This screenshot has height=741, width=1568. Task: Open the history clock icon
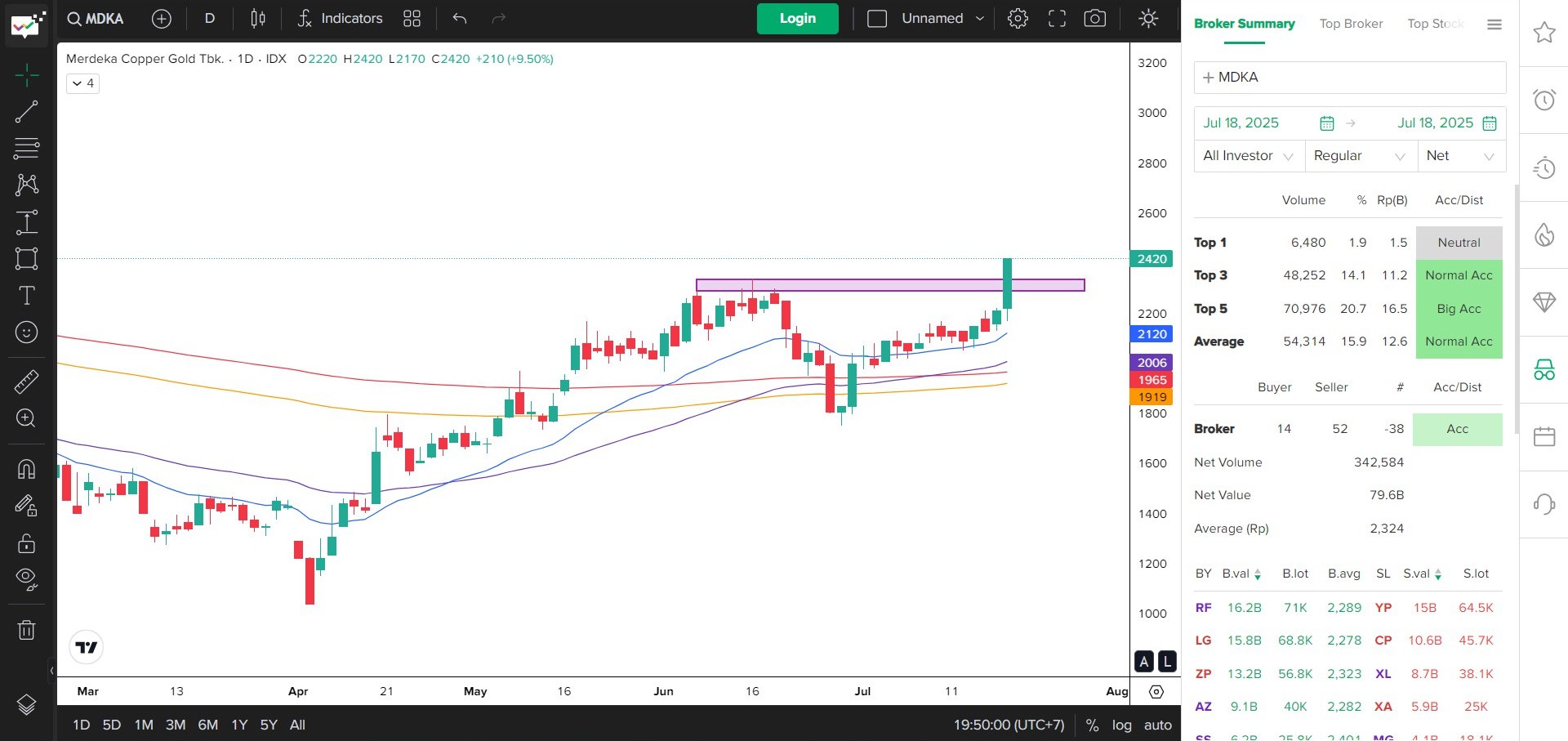tap(1543, 167)
